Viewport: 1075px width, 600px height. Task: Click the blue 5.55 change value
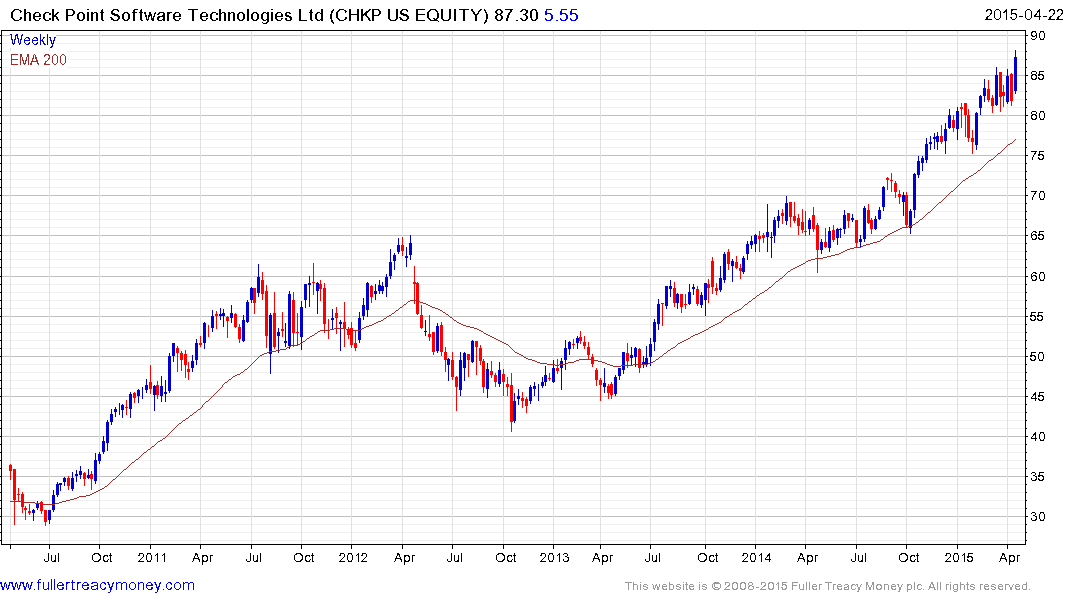coord(561,15)
